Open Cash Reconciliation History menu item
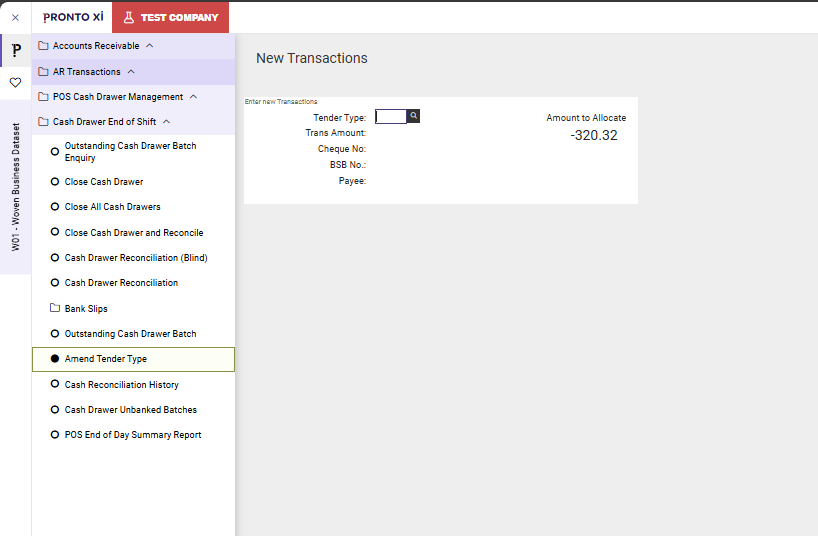 (121, 385)
